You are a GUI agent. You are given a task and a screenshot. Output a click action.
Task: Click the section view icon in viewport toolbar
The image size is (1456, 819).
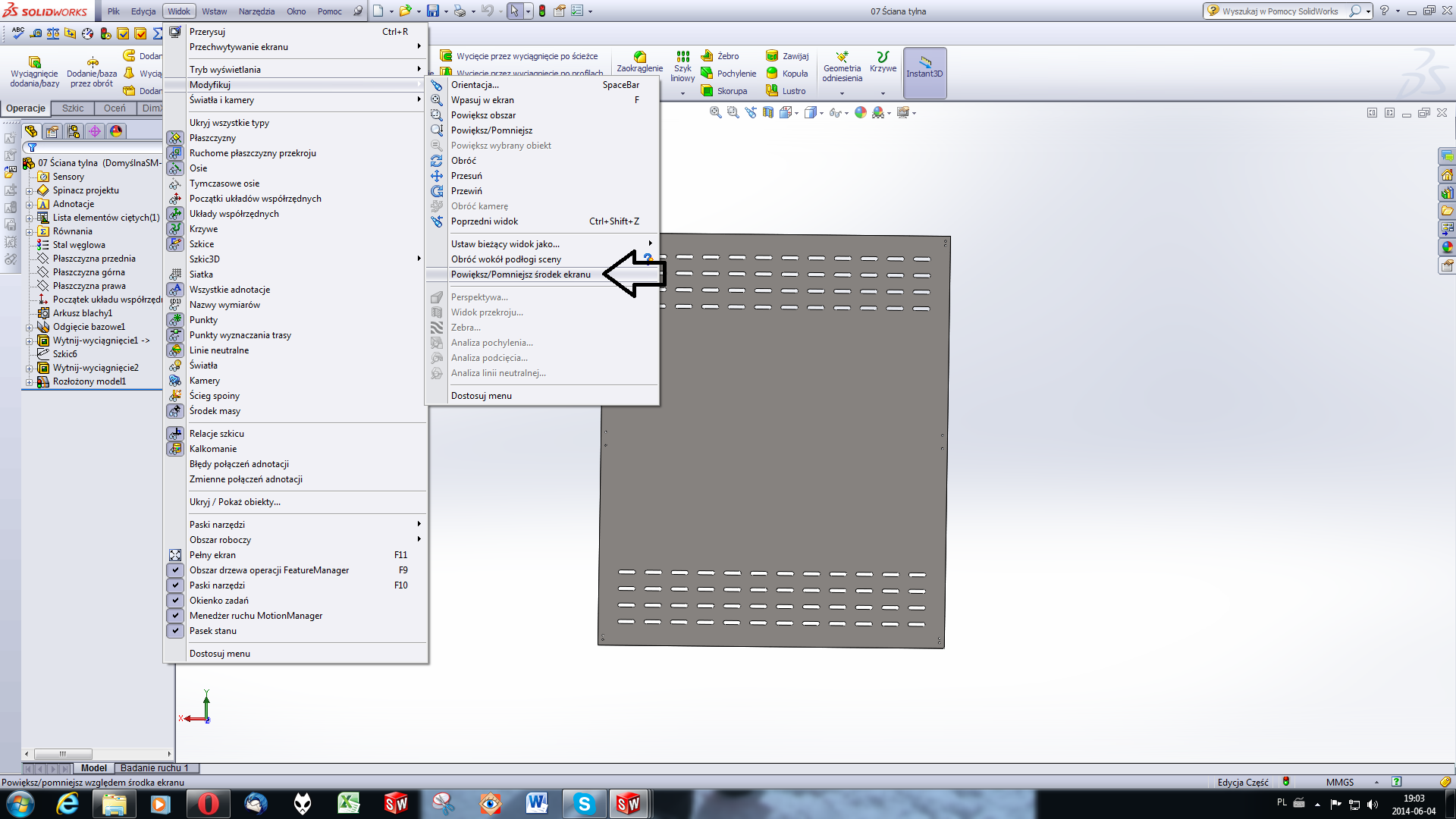click(768, 112)
